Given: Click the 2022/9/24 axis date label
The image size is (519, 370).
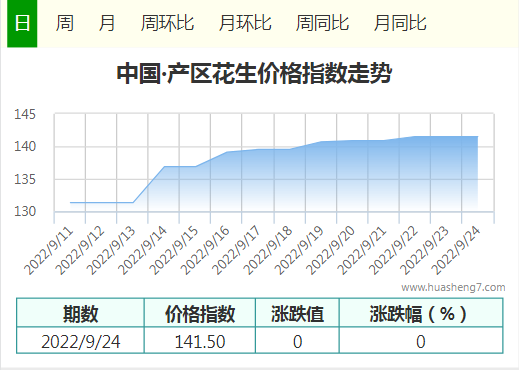Looking at the screenshot, I should [x=455, y=250].
